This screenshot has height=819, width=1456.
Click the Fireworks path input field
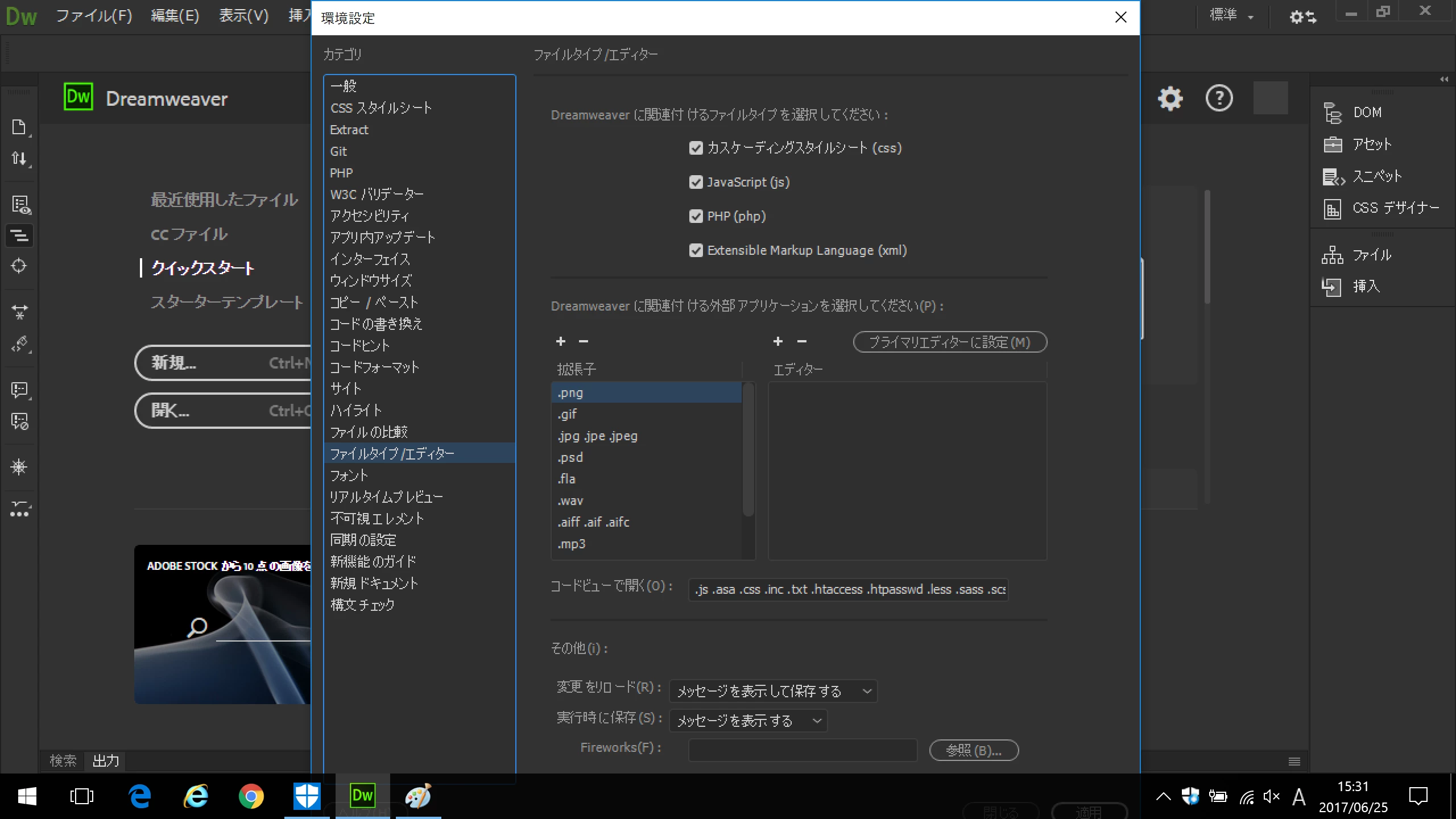pyautogui.click(x=803, y=750)
